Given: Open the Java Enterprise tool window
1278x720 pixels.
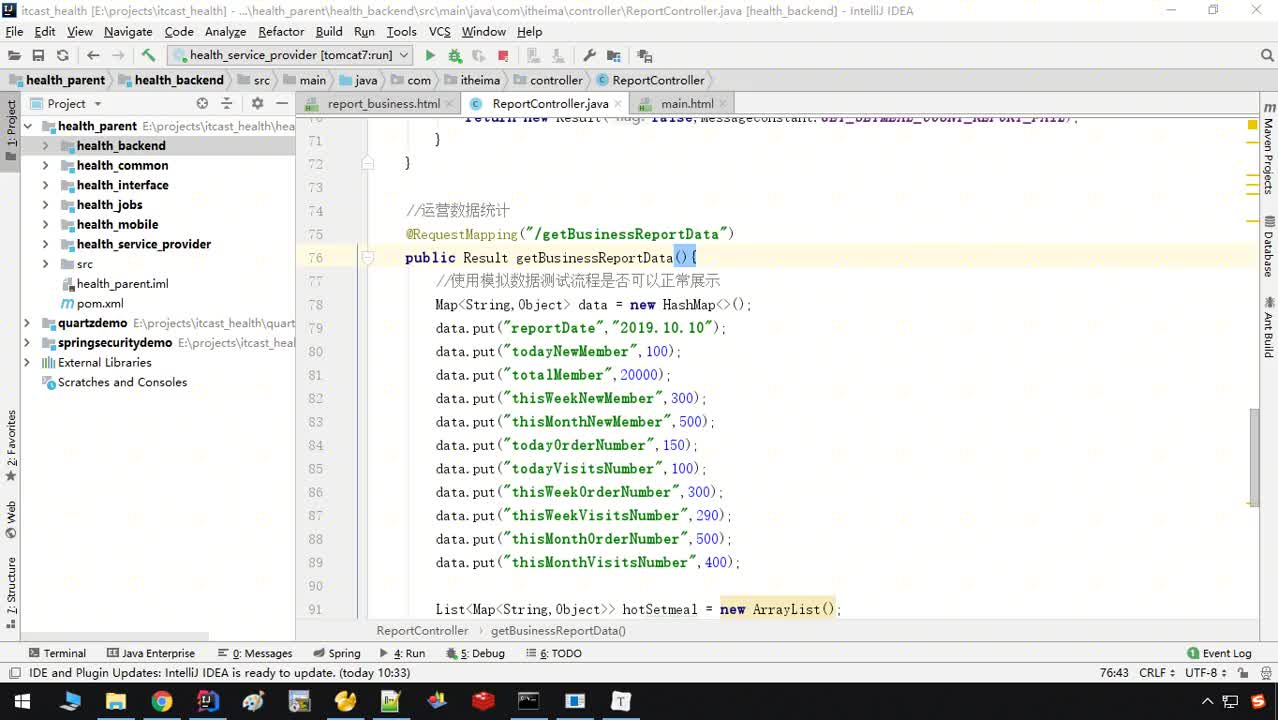Looking at the screenshot, I should [x=151, y=653].
